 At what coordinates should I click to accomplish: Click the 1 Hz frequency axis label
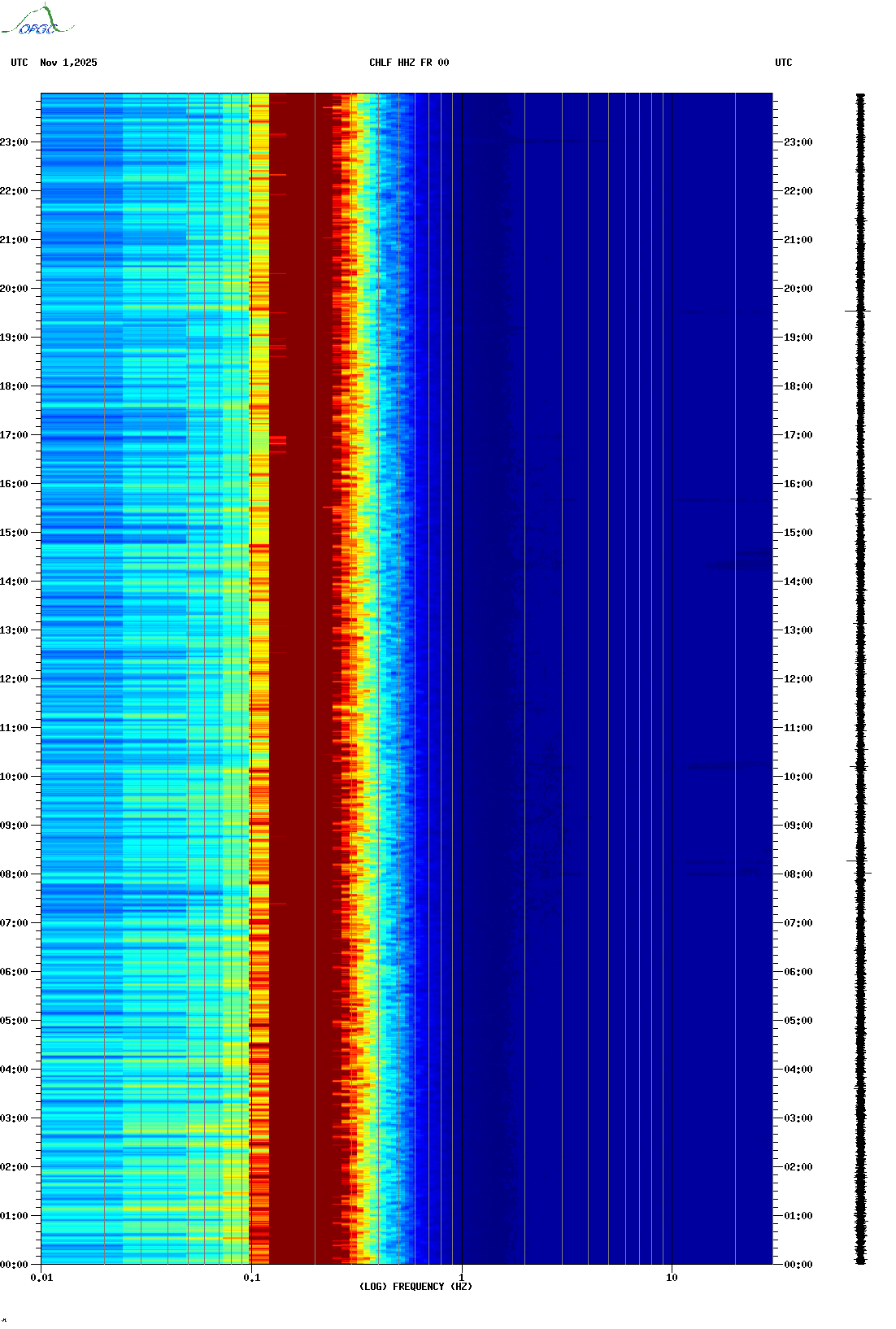tap(462, 1277)
